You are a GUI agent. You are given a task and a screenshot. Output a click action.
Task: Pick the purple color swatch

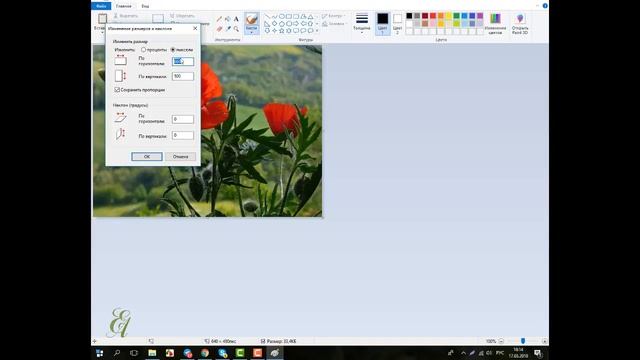(x=480, y=16)
